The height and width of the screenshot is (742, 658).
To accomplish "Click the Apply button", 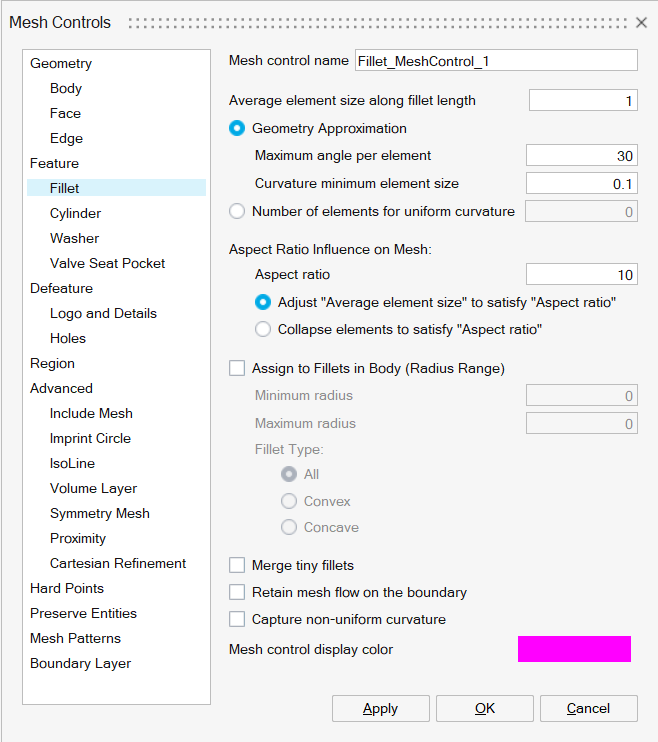I will [380, 708].
